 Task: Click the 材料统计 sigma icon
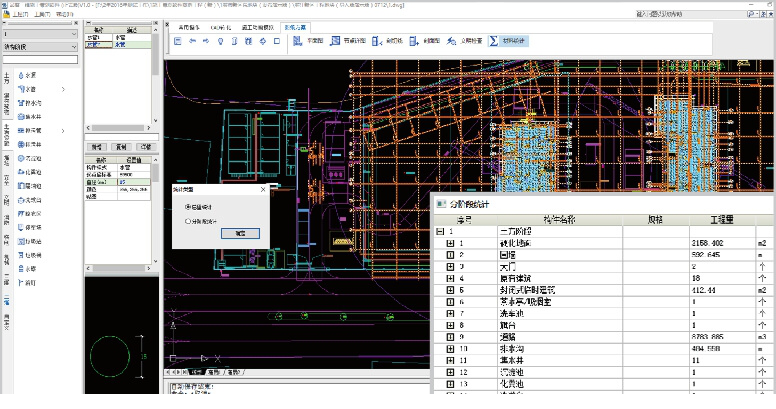pyautogui.click(x=493, y=41)
